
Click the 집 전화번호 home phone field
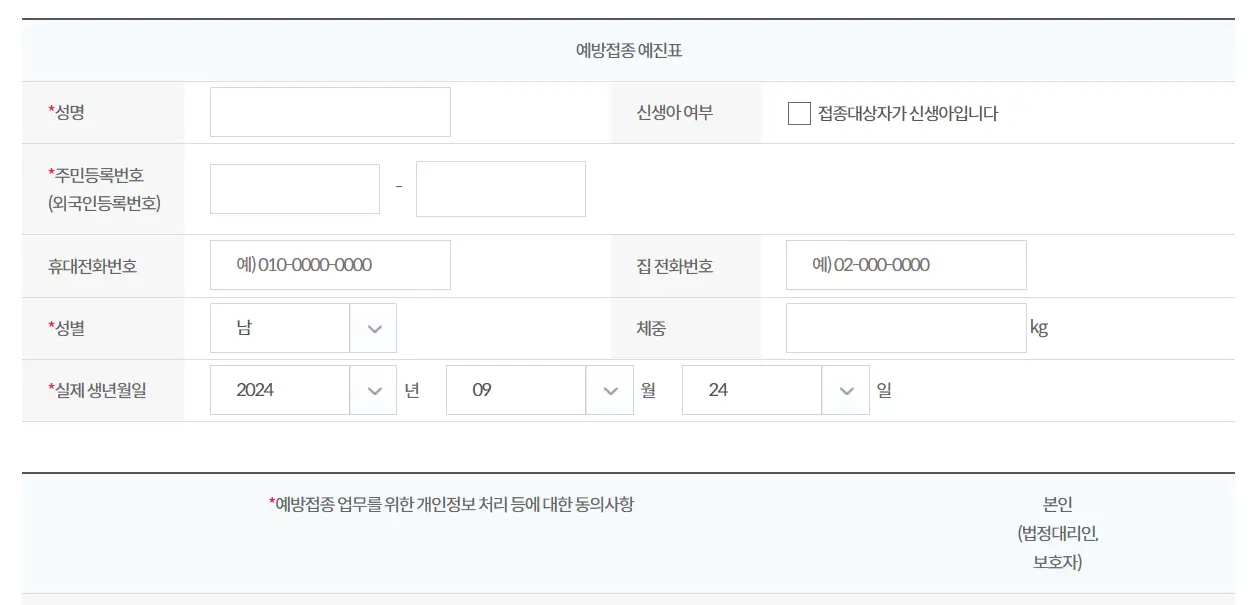click(x=906, y=264)
